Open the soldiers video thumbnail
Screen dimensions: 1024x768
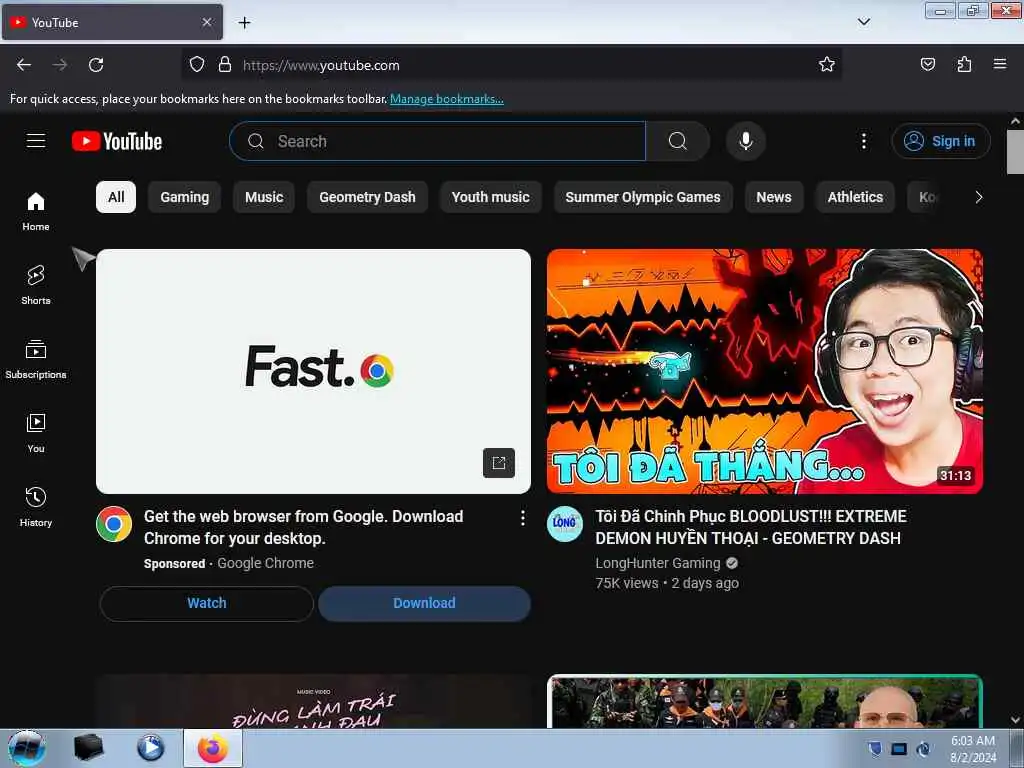coord(765,701)
